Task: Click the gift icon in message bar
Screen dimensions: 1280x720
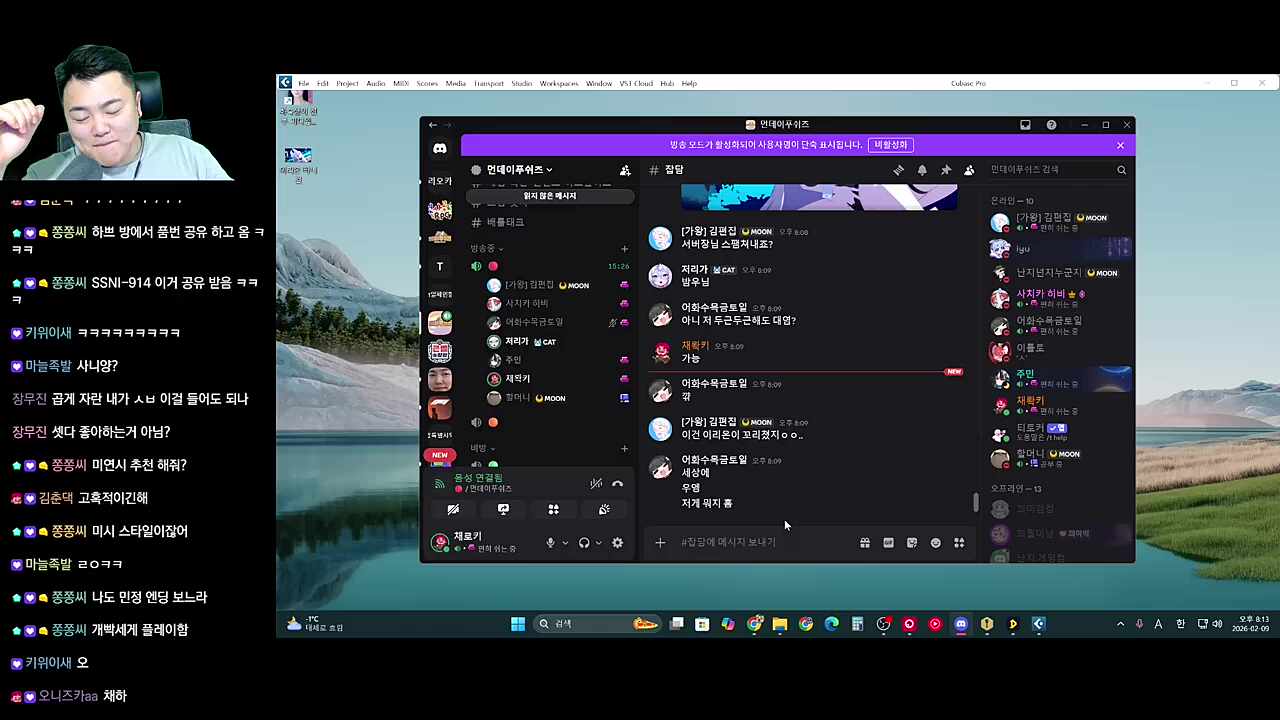Action: 864,543
